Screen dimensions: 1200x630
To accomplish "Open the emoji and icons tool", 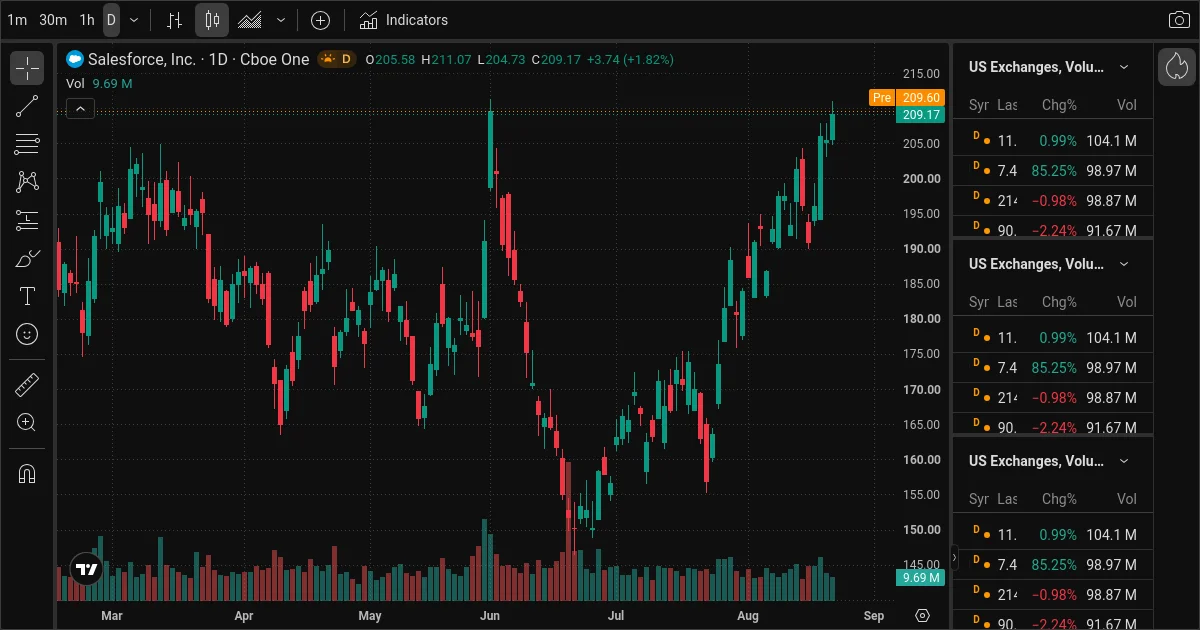I will 27,334.
